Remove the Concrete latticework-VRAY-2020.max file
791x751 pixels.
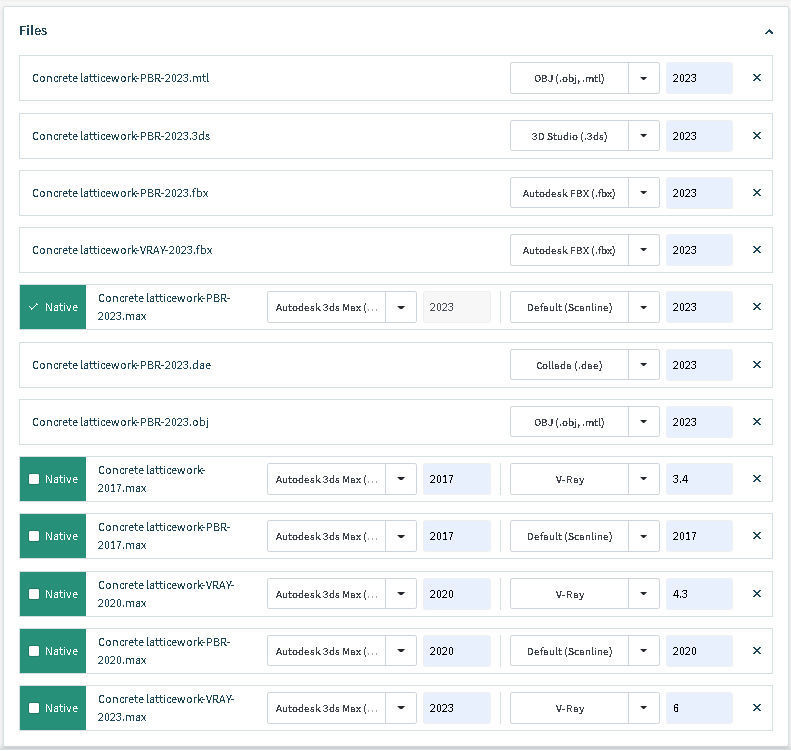(756, 594)
